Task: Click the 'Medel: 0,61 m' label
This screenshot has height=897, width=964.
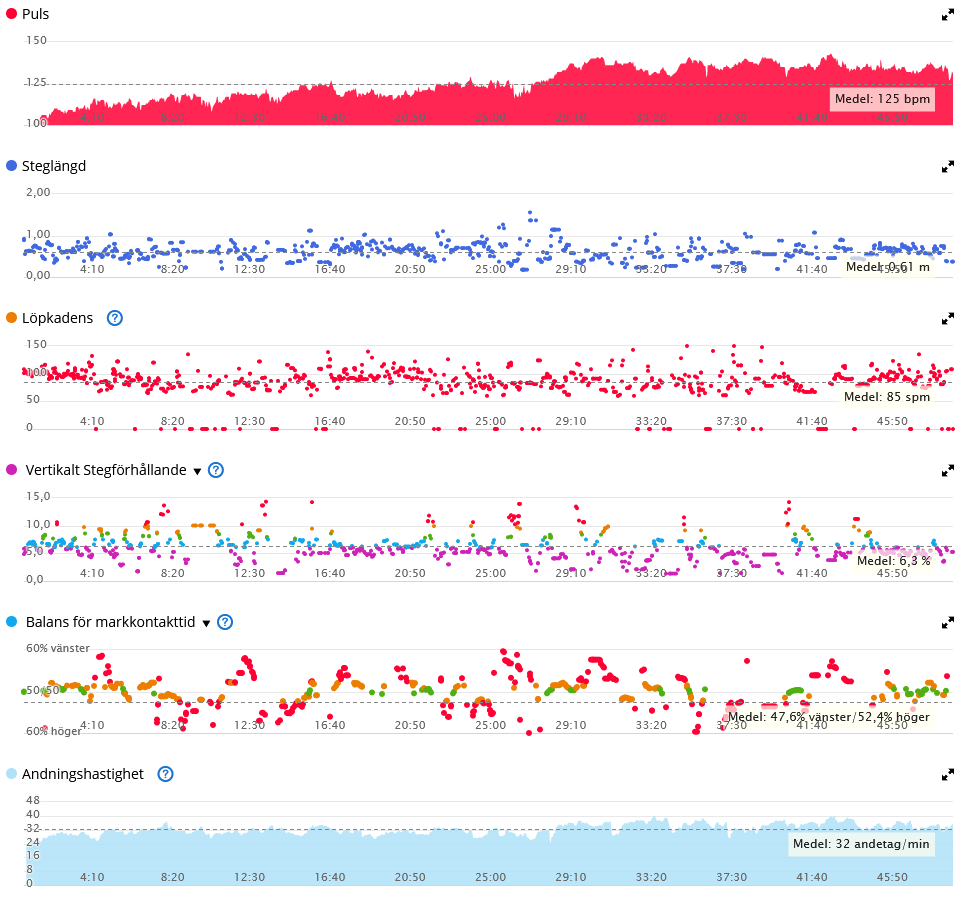Action: tap(888, 267)
